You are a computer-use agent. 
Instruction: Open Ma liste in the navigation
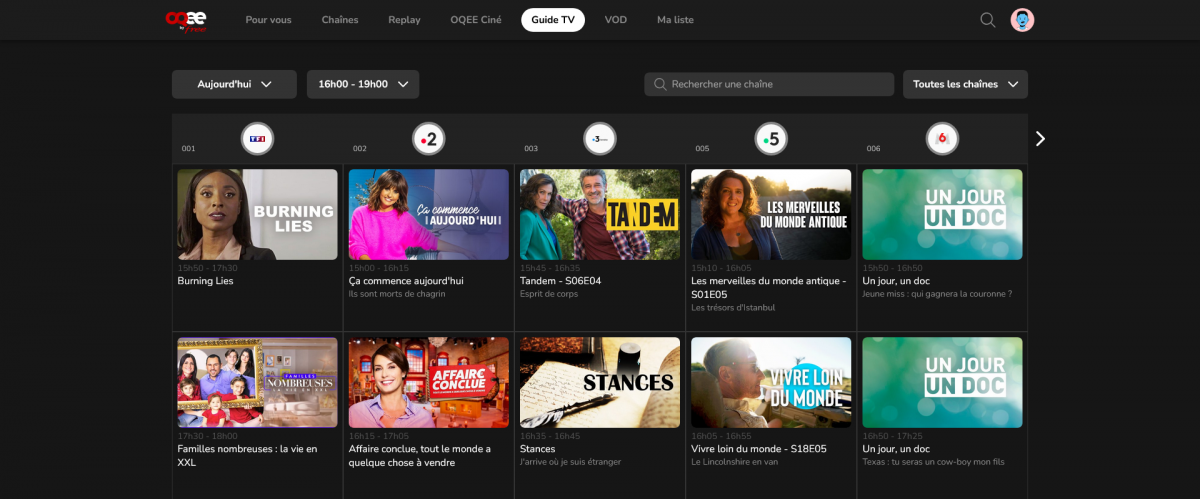pos(675,20)
